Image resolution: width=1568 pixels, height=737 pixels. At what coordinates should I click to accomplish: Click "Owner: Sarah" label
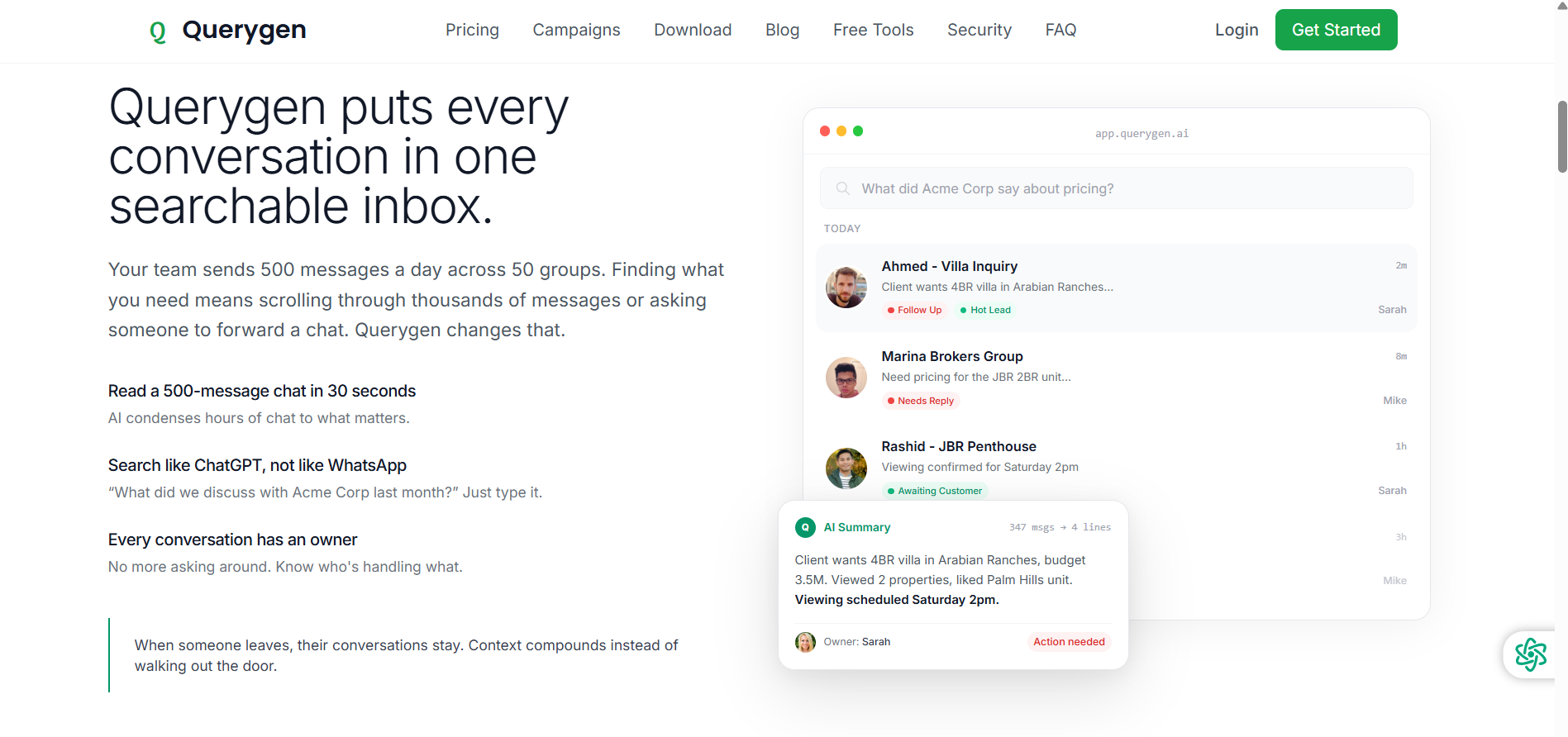[856, 642]
